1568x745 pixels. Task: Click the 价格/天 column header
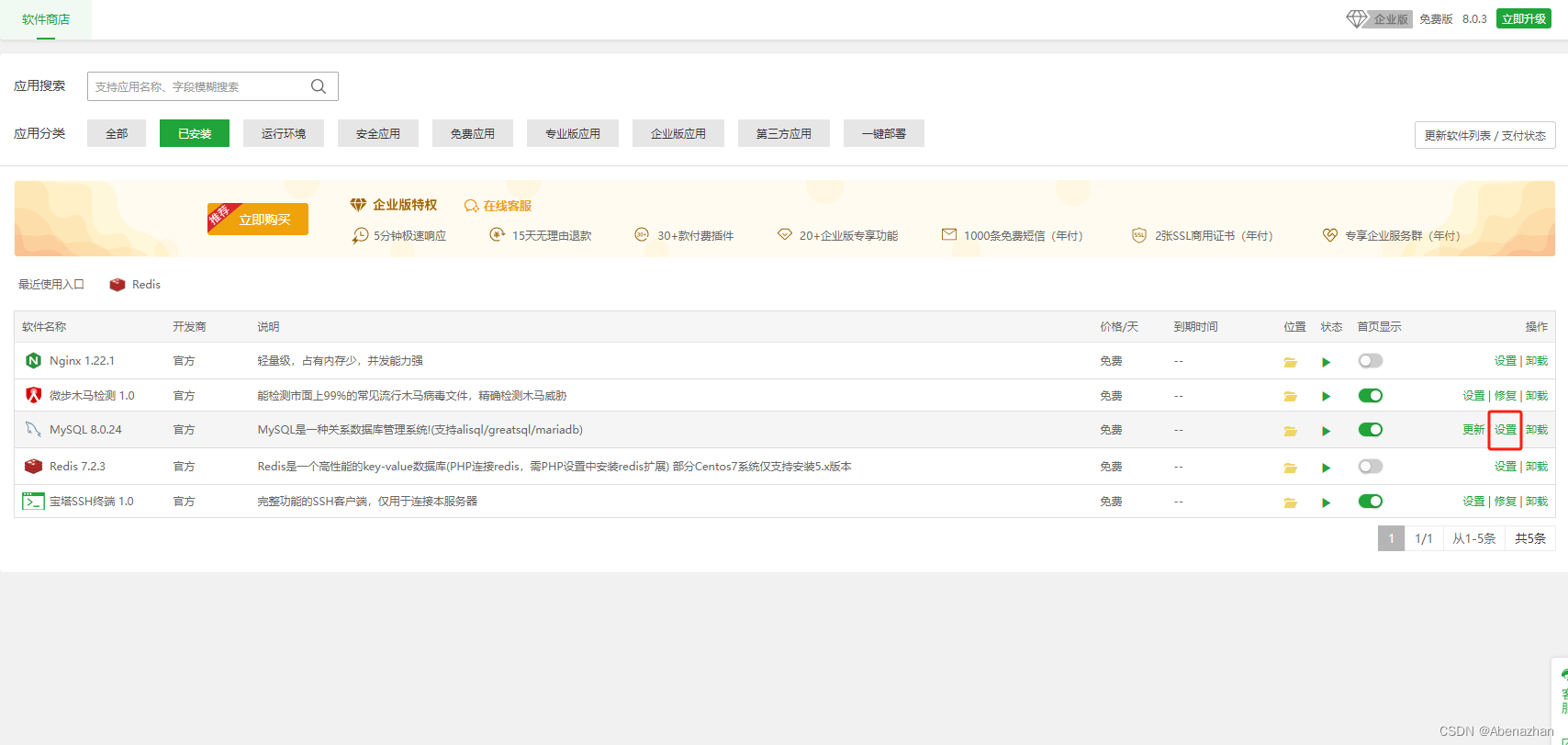pos(1119,327)
